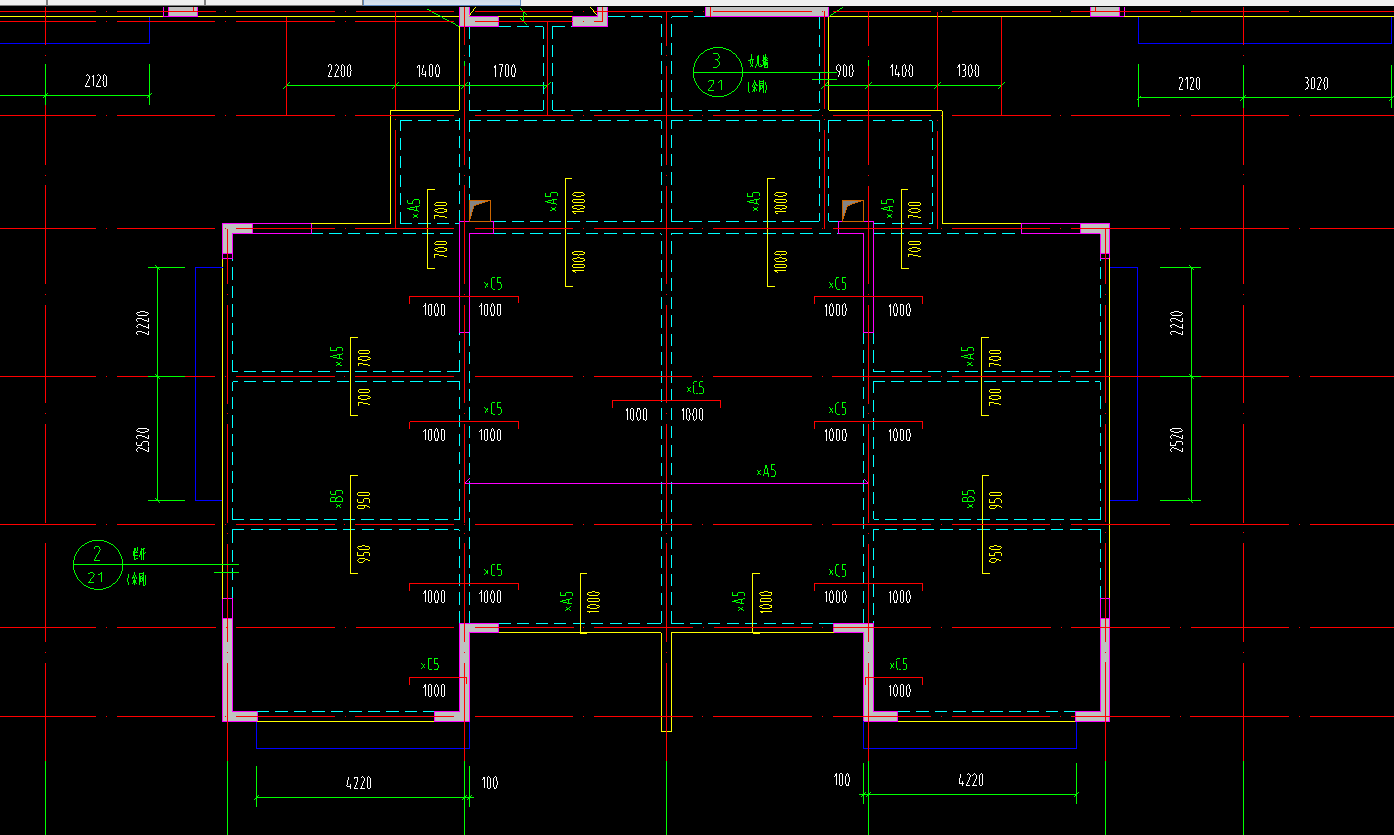This screenshot has width=1394, height=835.
Task: Select the 女儿墙 label beside callout 3
Action: (x=758, y=62)
